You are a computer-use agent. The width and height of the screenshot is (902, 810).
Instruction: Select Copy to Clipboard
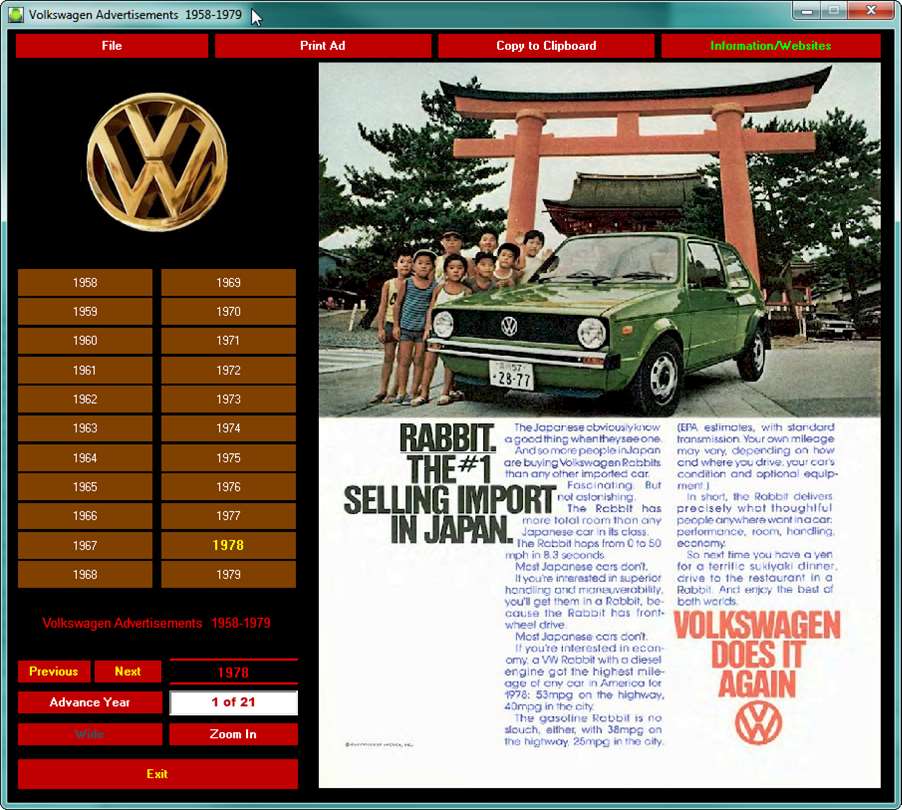(x=546, y=46)
